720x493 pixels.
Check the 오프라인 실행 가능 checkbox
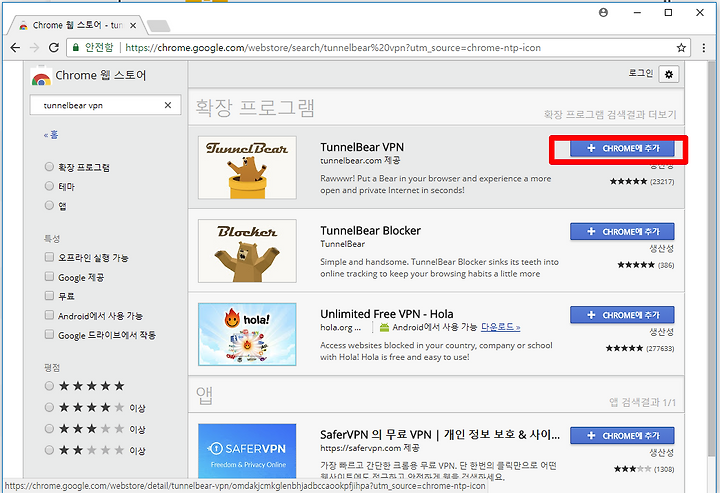pos(49,257)
